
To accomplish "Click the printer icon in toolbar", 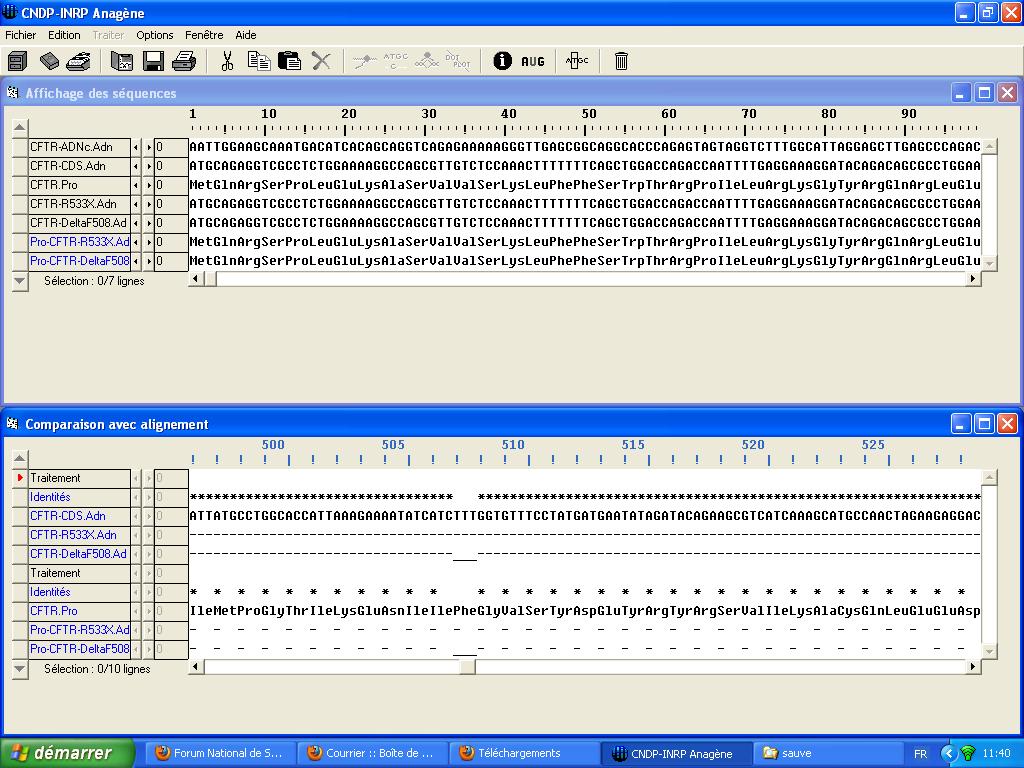I will 184,62.
